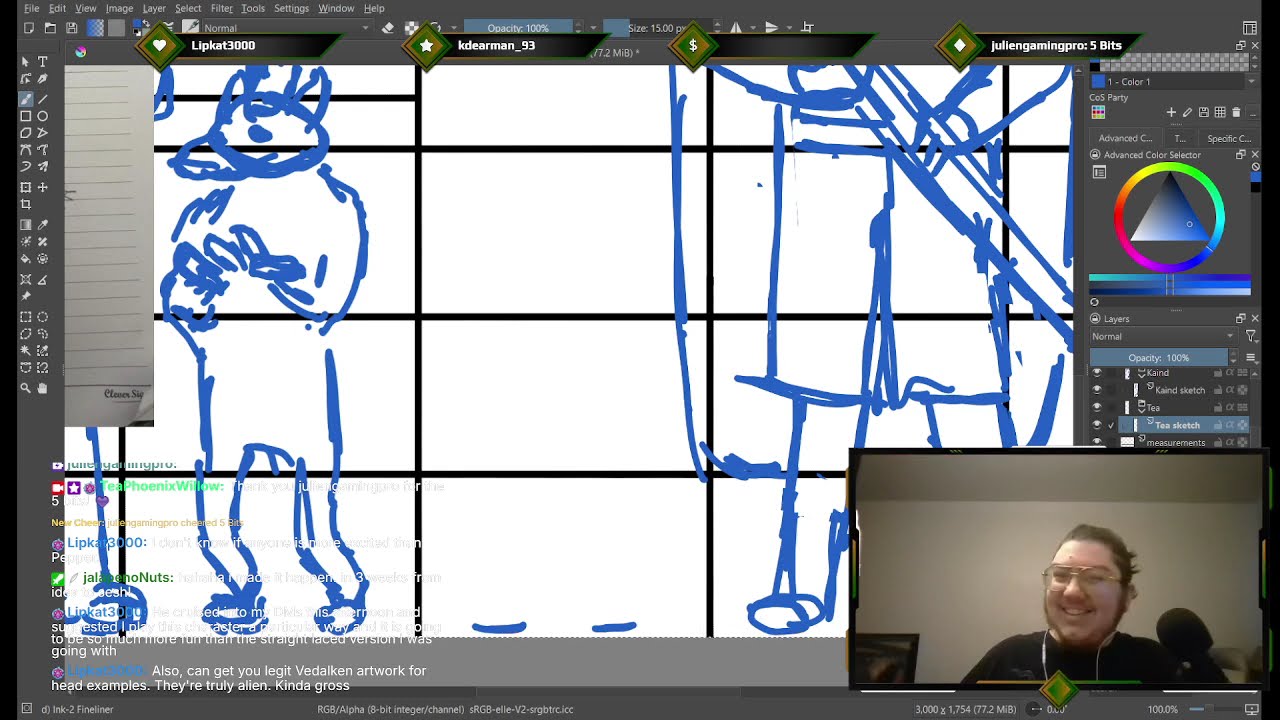Create a new document from toolbar
1280x720 pixels.
[29, 28]
